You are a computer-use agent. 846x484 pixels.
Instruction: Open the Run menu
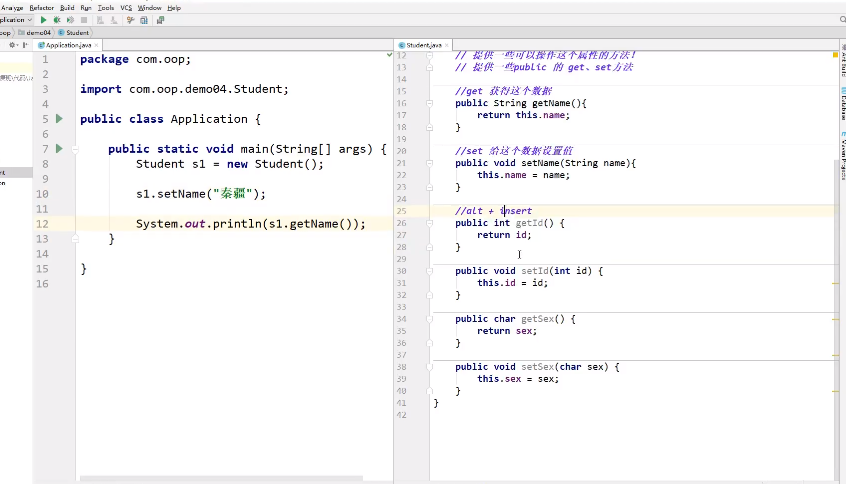86,8
